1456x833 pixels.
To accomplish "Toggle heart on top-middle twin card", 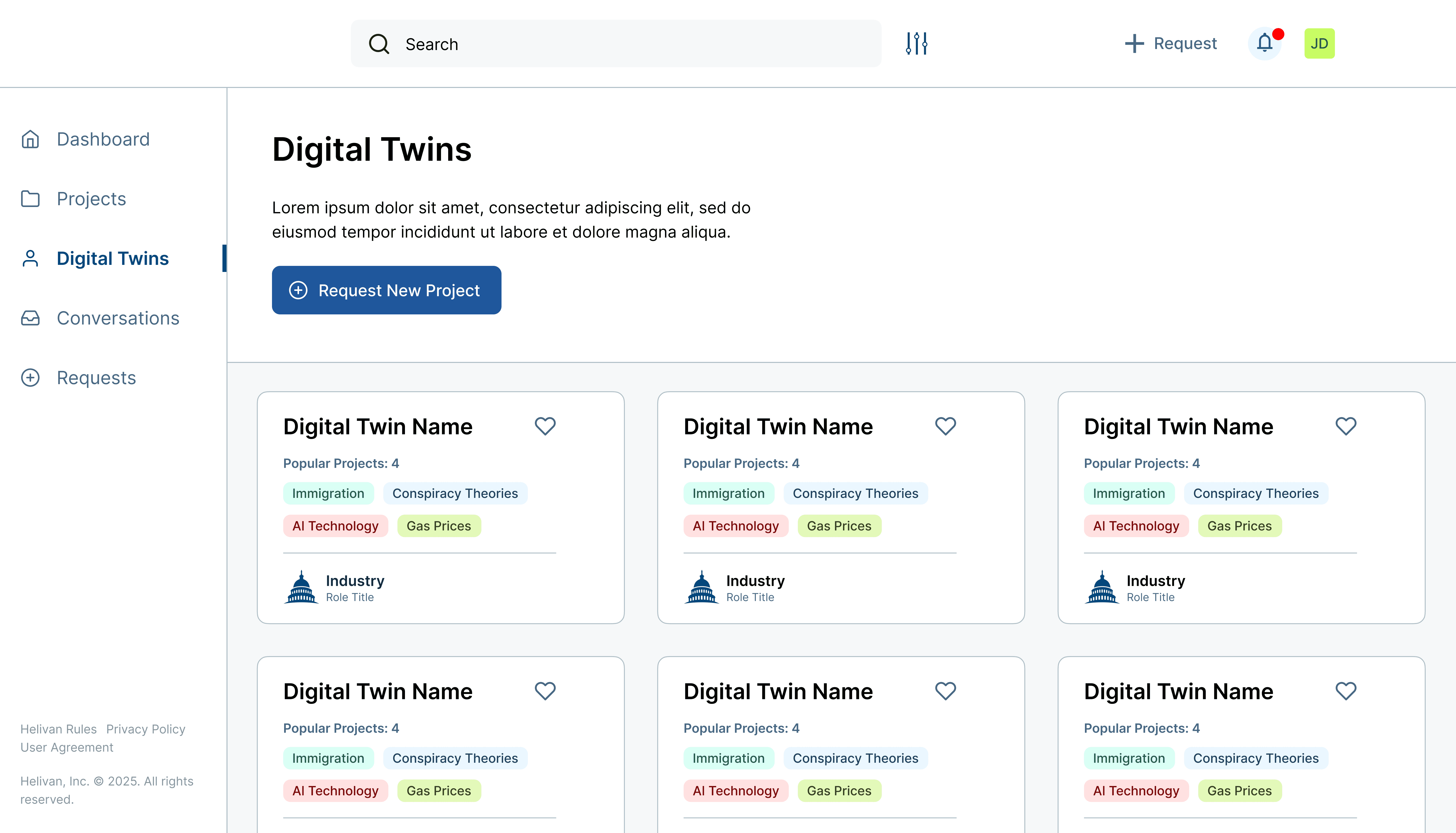I will (945, 426).
